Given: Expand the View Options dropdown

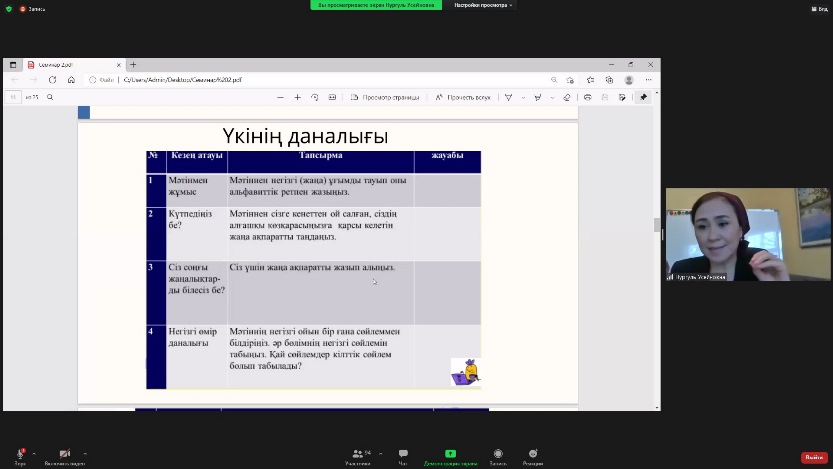Looking at the screenshot, I should (484, 5).
